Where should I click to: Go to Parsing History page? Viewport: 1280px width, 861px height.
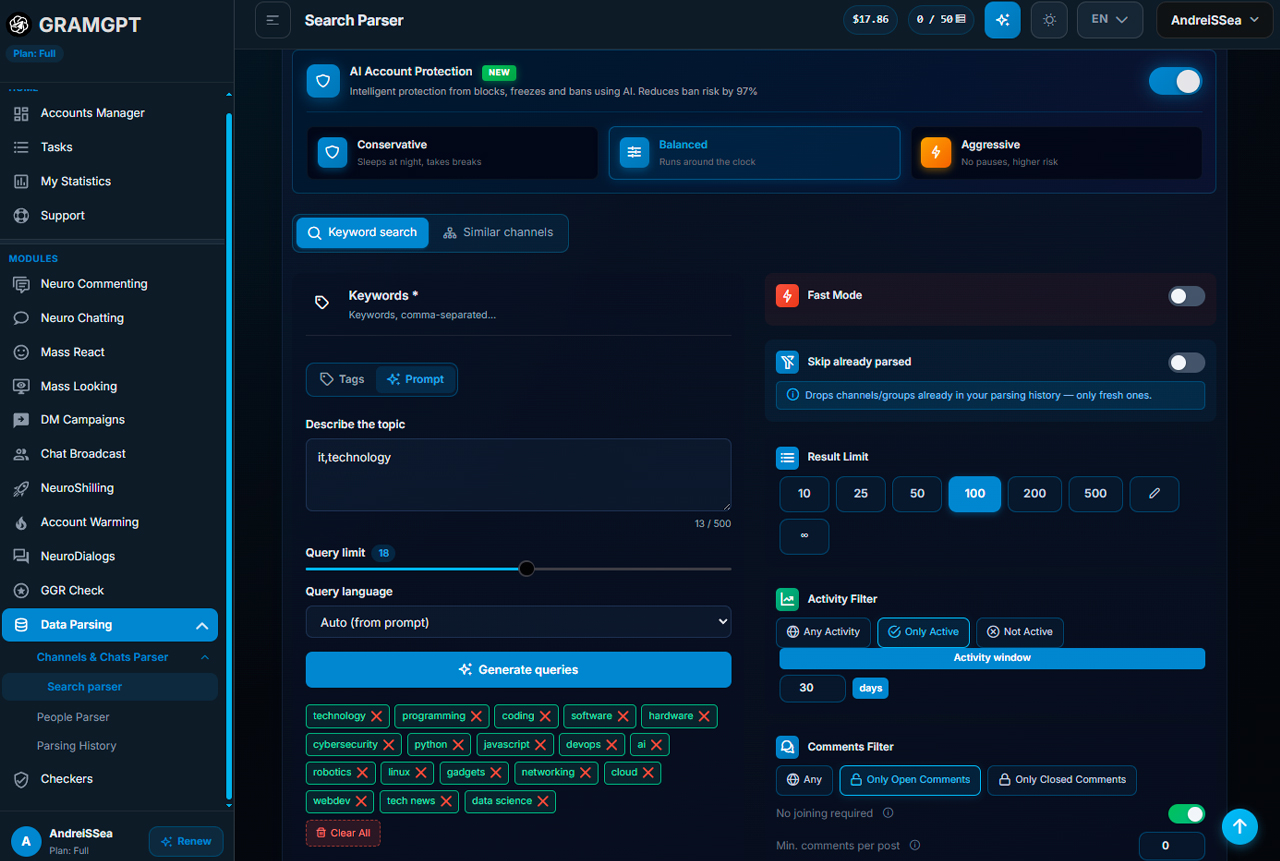[x=77, y=746]
